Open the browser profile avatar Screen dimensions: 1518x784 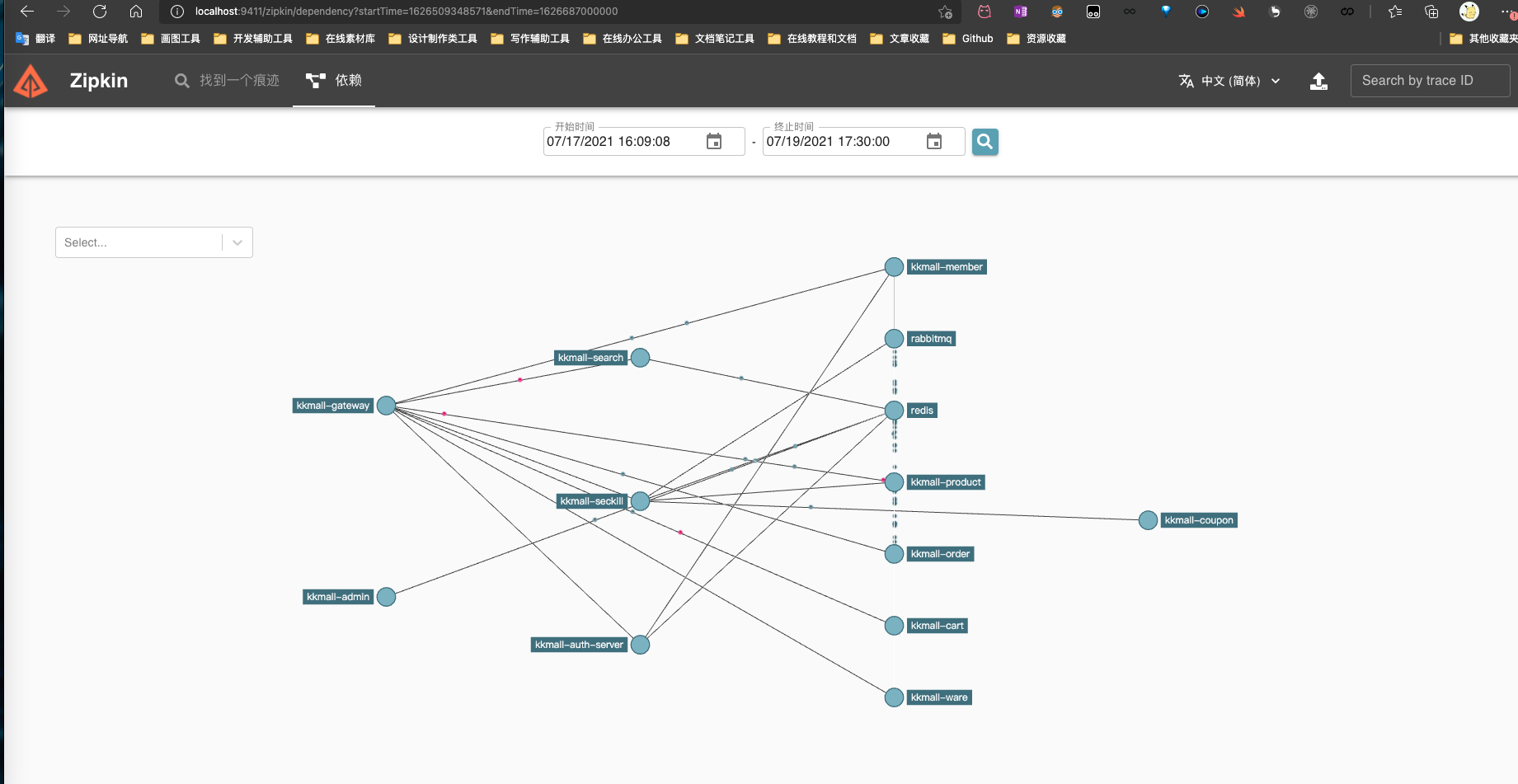pyautogui.click(x=1469, y=12)
